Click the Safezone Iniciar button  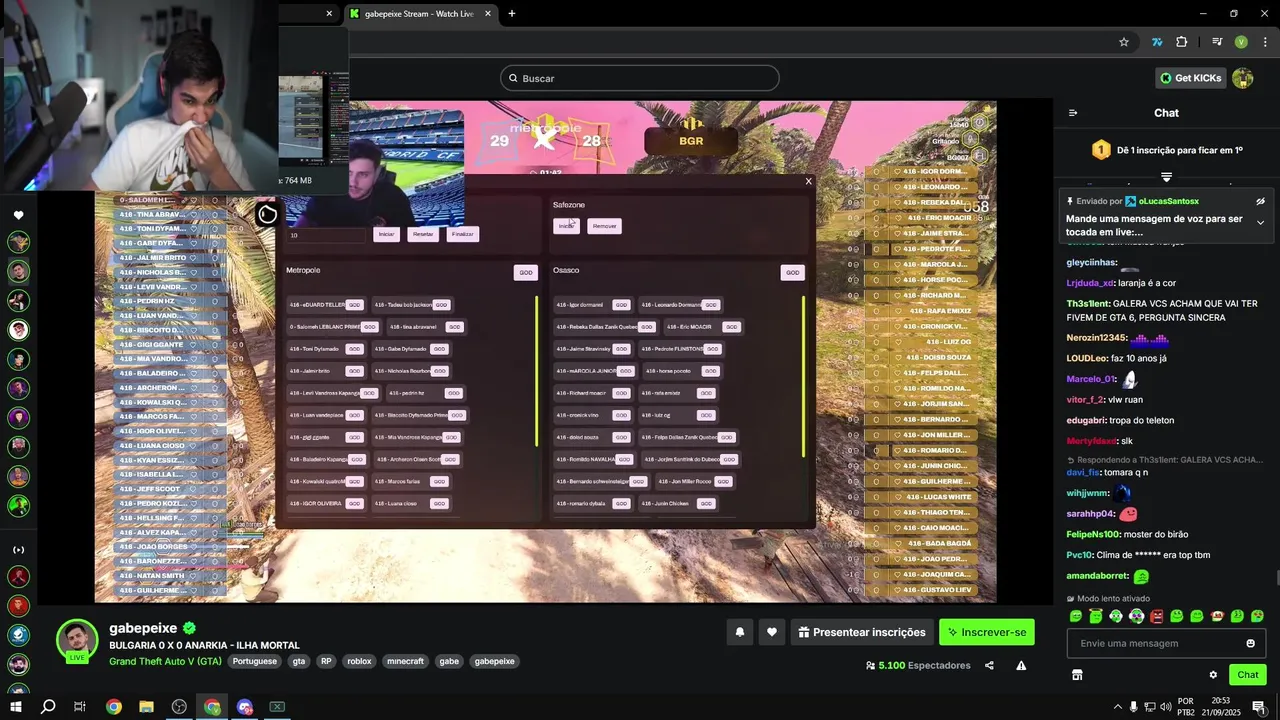tap(567, 226)
